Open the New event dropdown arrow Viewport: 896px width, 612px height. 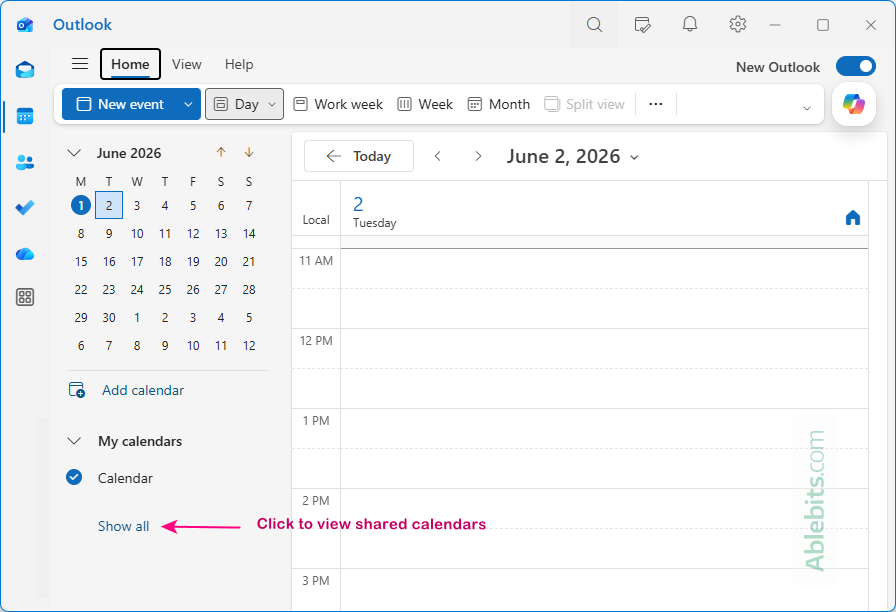coord(188,104)
